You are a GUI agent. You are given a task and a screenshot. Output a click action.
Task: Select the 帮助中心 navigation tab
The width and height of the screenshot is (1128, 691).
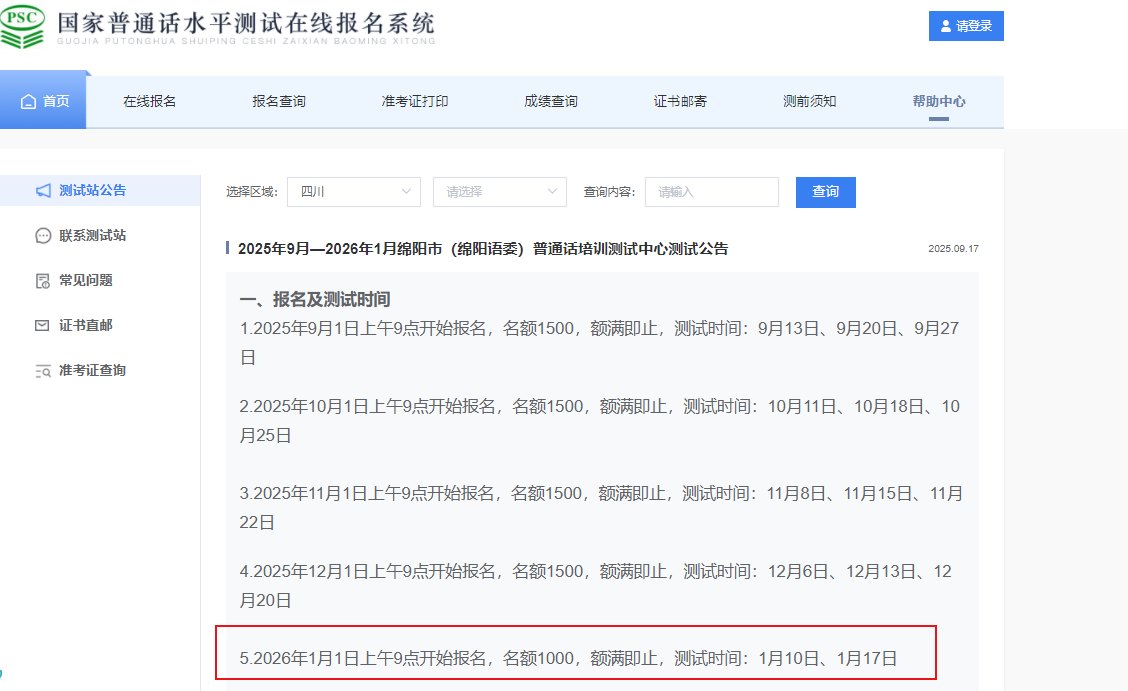pyautogui.click(x=938, y=101)
